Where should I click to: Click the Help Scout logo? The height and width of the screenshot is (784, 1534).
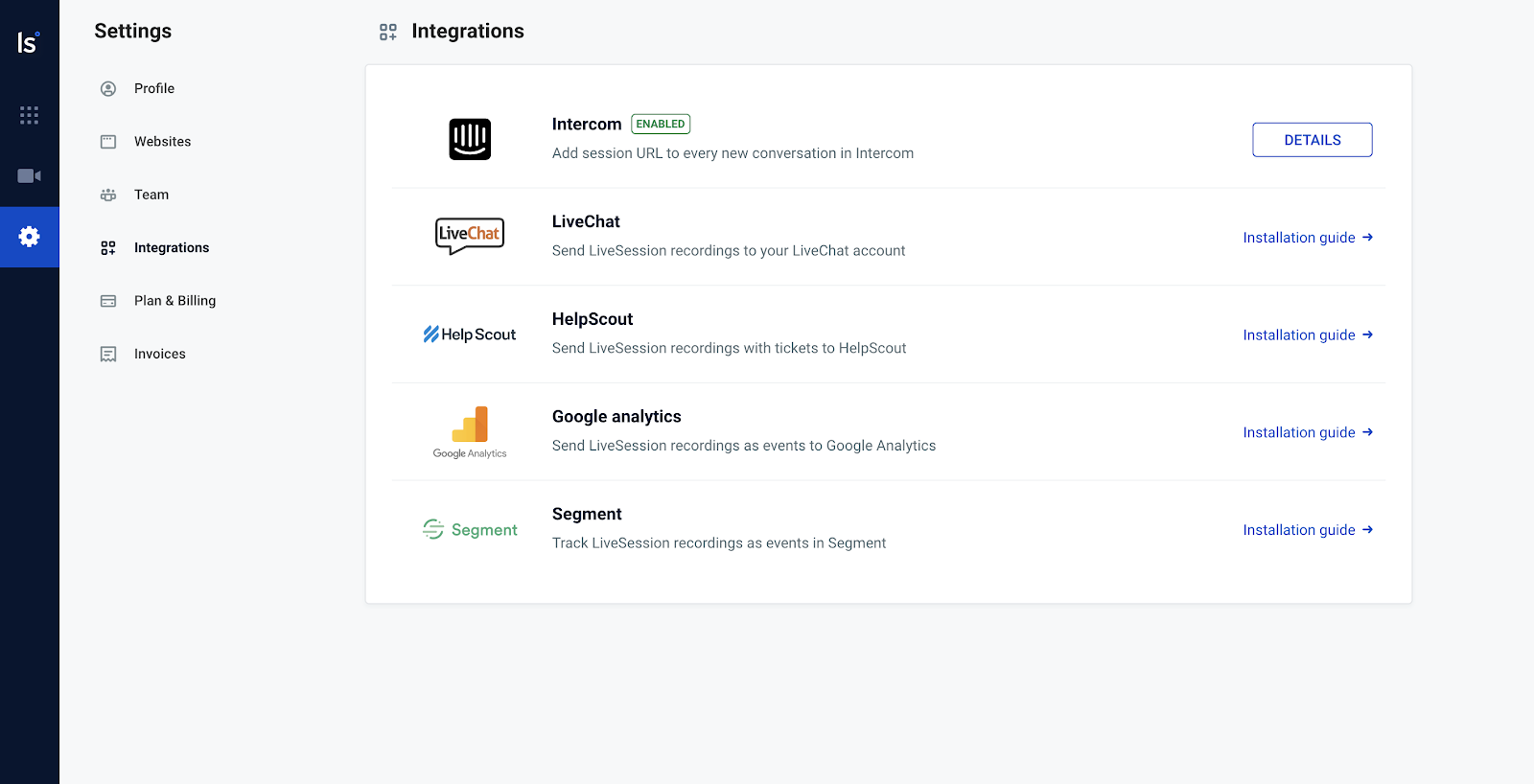coord(470,334)
